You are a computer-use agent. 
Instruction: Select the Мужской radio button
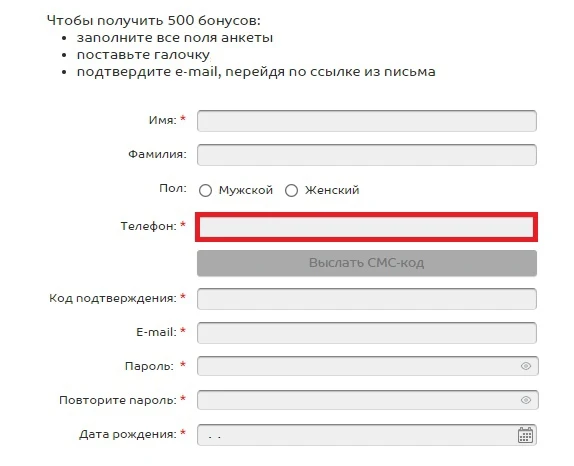coord(205,190)
